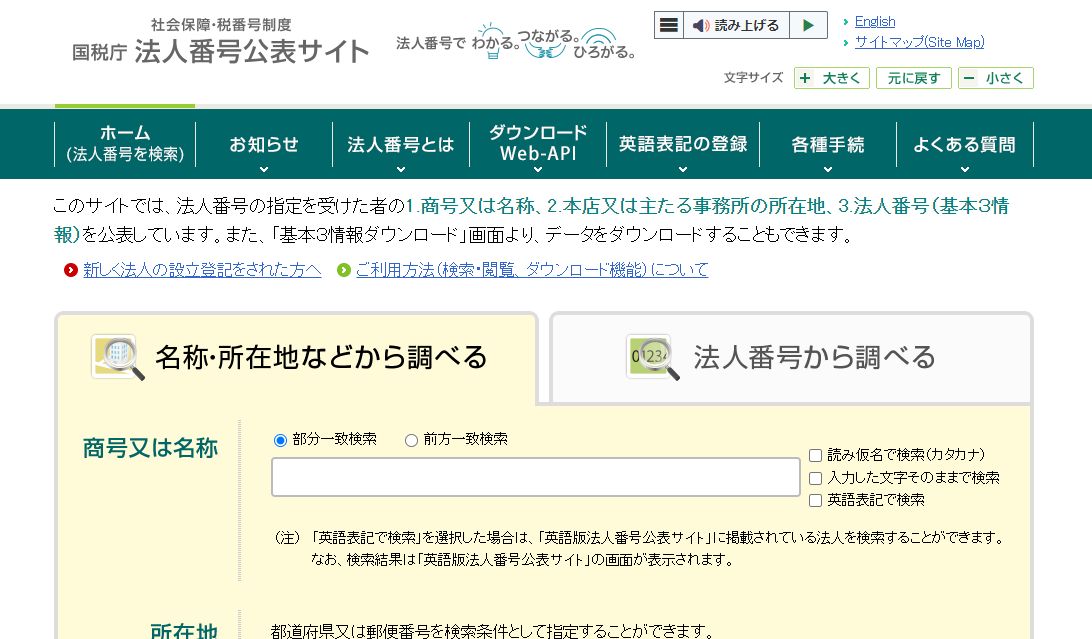Decrease text size with 小さく button
Viewport: 1092px width, 639px height.
pyautogui.click(x=996, y=78)
